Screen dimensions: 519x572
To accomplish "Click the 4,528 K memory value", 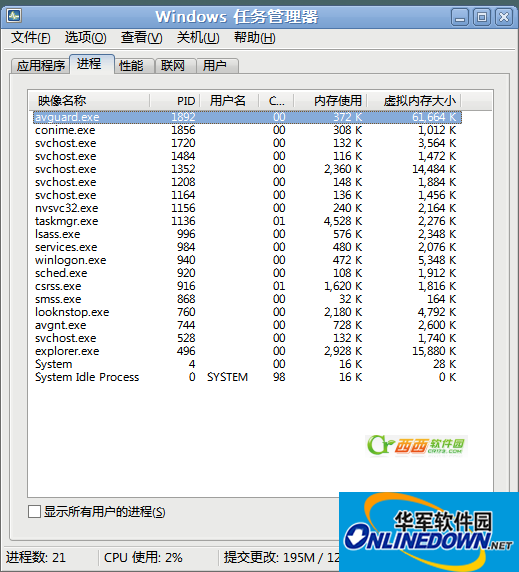I will point(343,221).
